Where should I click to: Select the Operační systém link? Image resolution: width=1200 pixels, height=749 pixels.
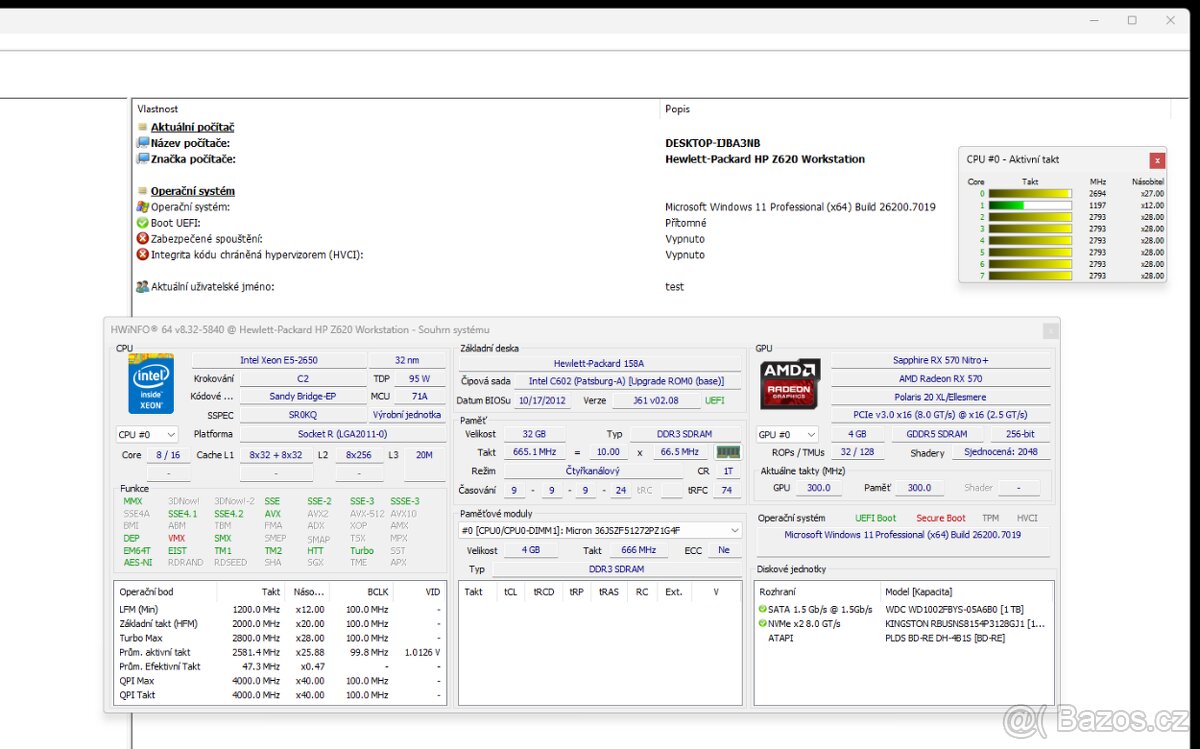tap(192, 191)
